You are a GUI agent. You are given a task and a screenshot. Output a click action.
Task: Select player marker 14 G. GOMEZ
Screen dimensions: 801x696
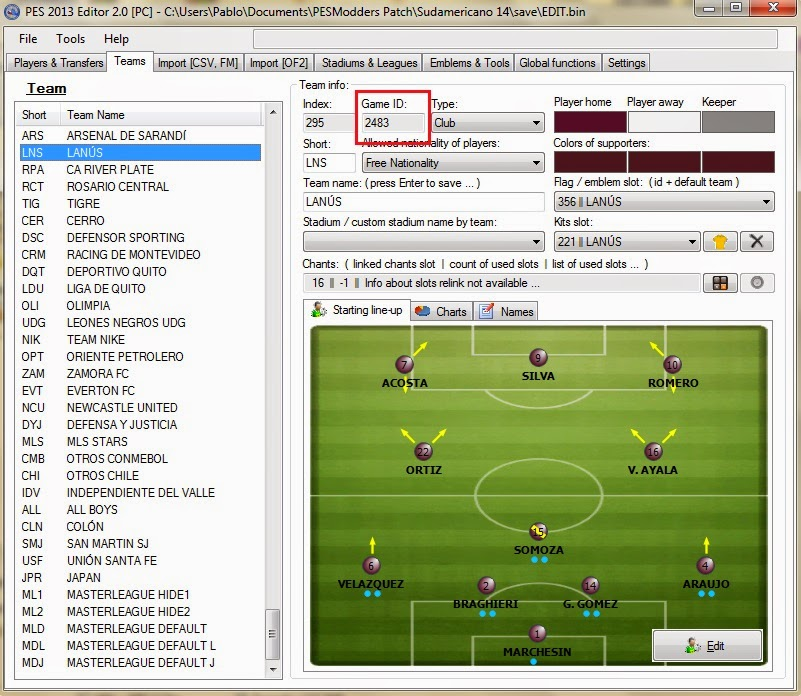point(590,585)
